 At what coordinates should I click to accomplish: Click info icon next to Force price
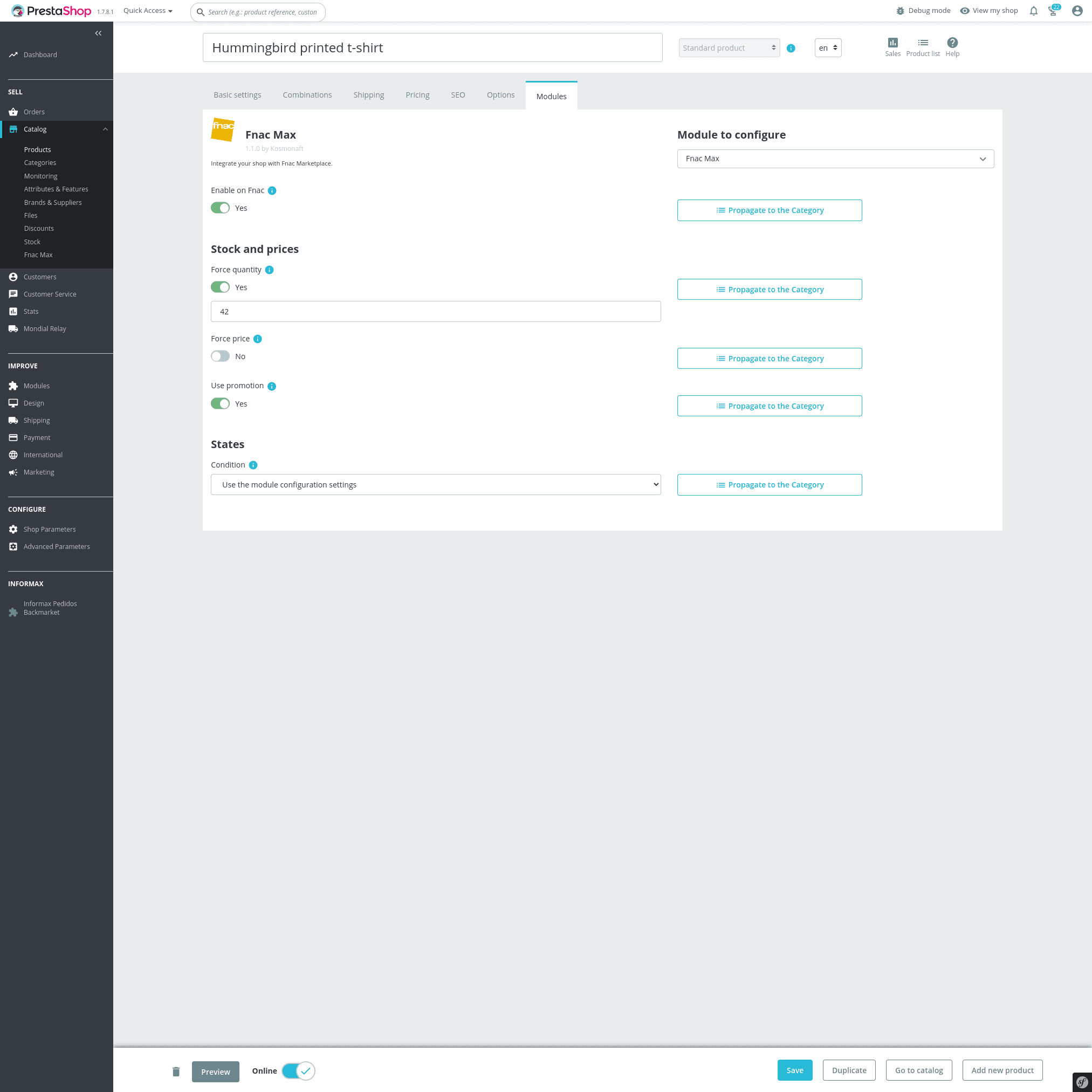coord(258,339)
